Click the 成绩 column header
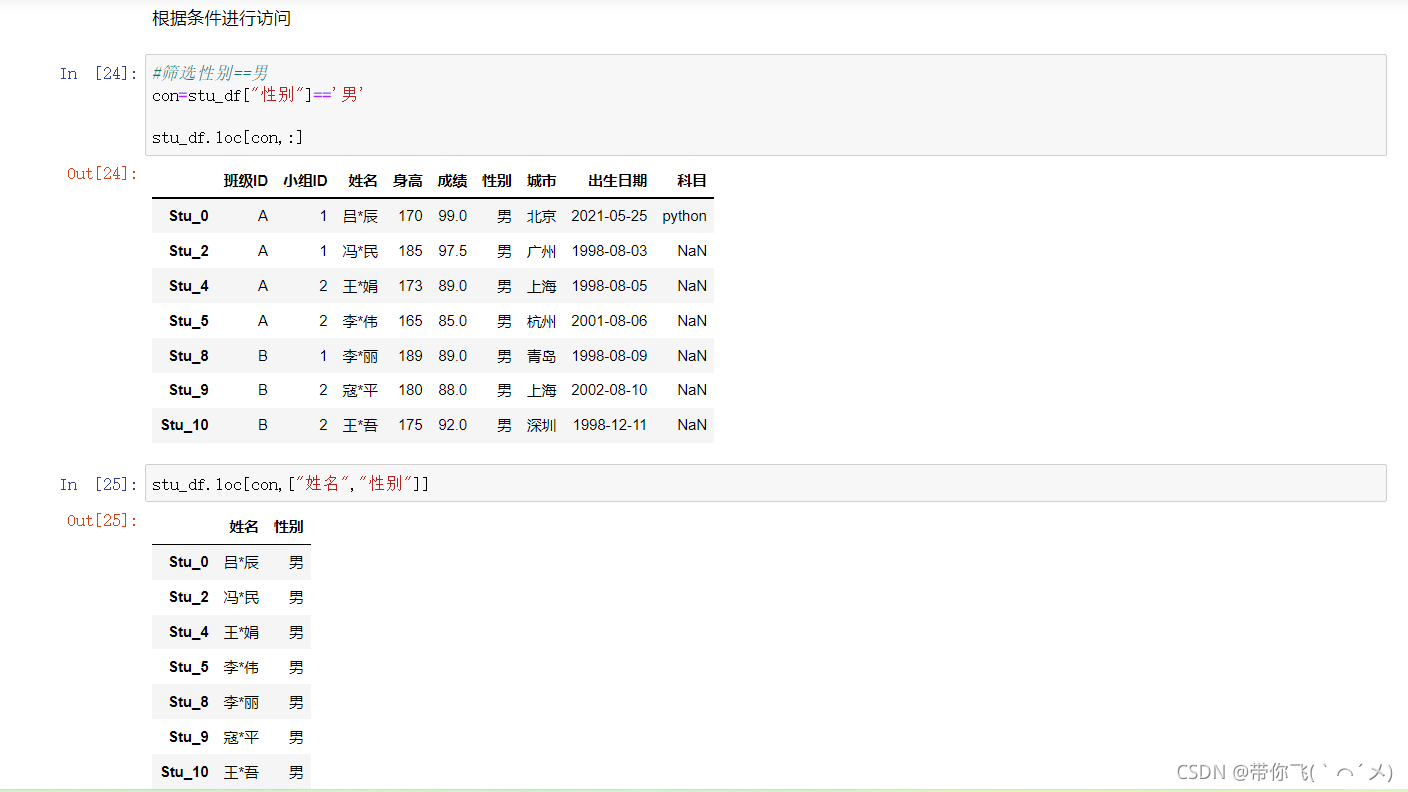 point(452,181)
